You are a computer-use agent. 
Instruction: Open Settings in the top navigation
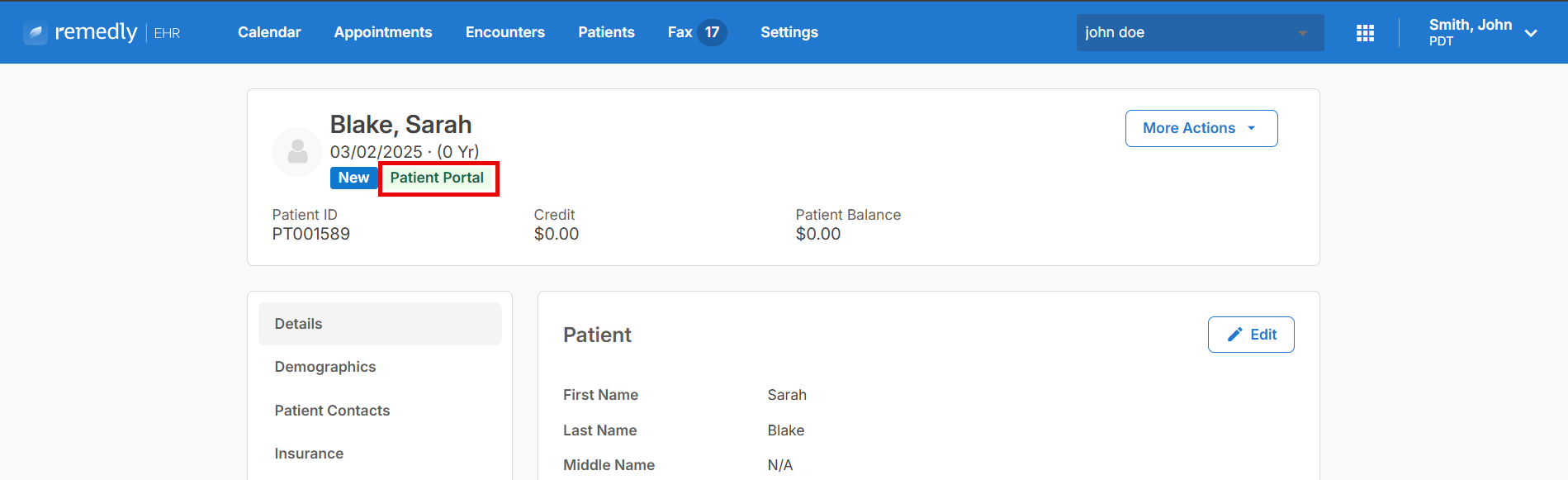click(789, 32)
